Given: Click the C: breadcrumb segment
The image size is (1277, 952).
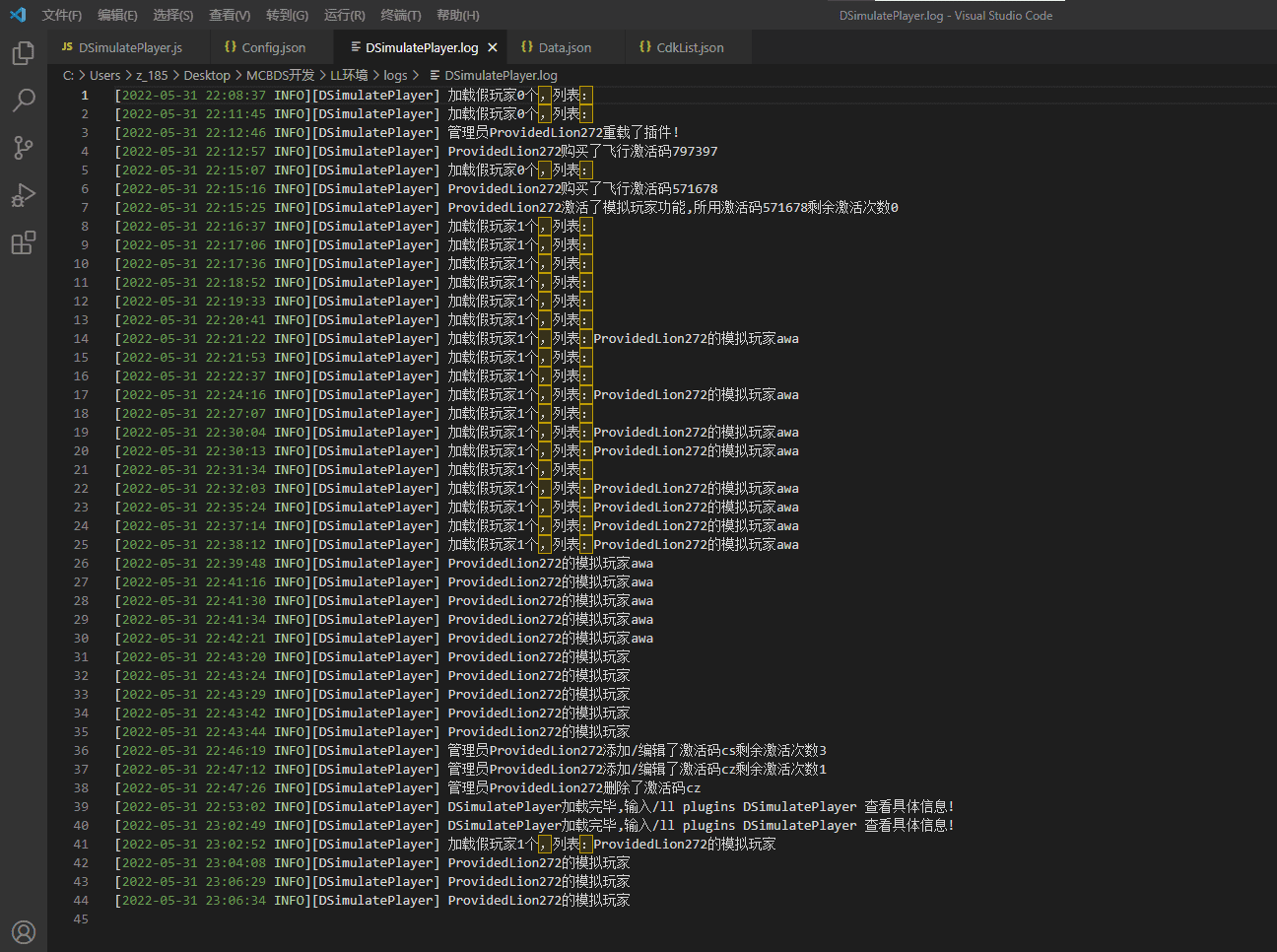Looking at the screenshot, I should [x=68, y=75].
